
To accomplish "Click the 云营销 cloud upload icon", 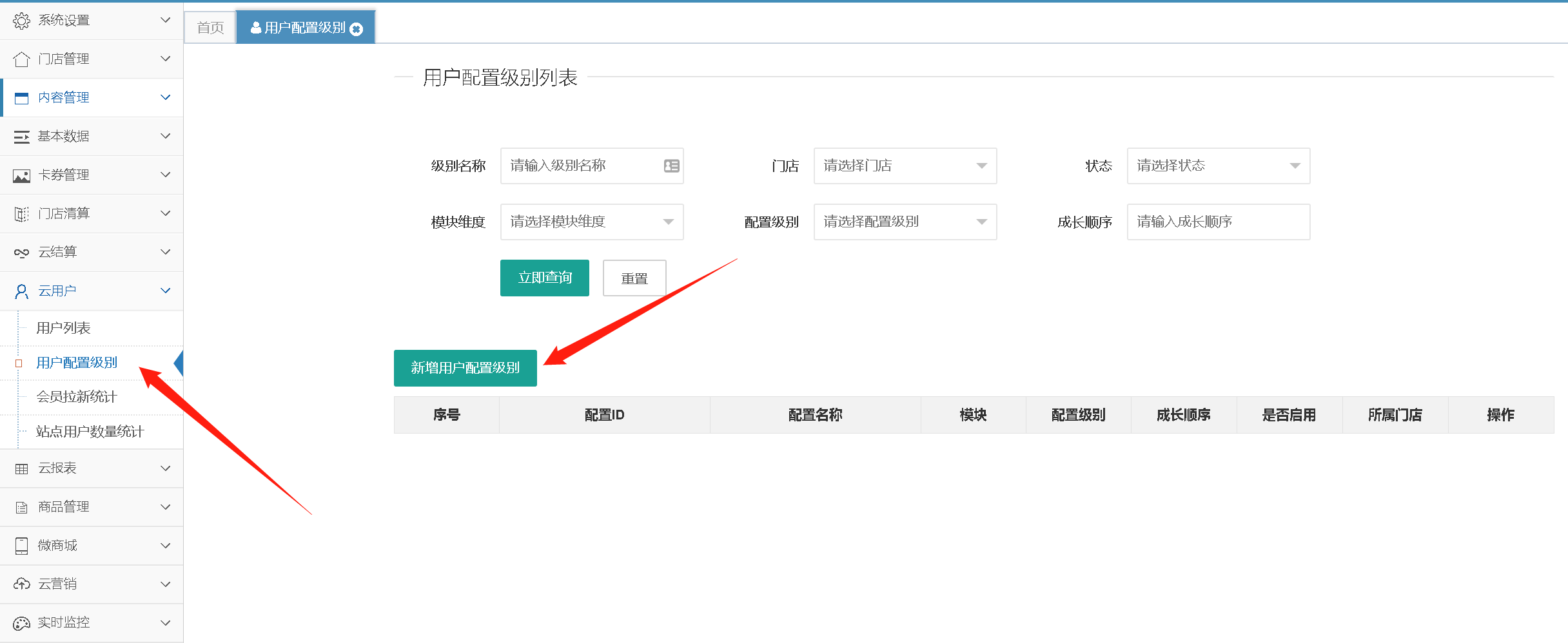I will click(x=21, y=584).
